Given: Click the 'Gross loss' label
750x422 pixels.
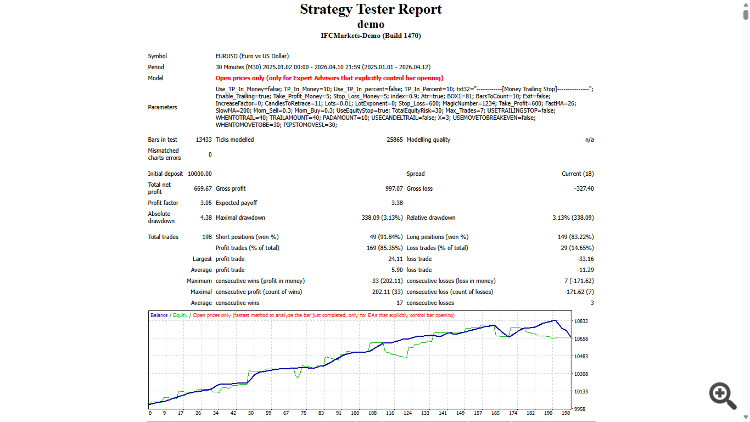Looking at the screenshot, I should 419,189.
